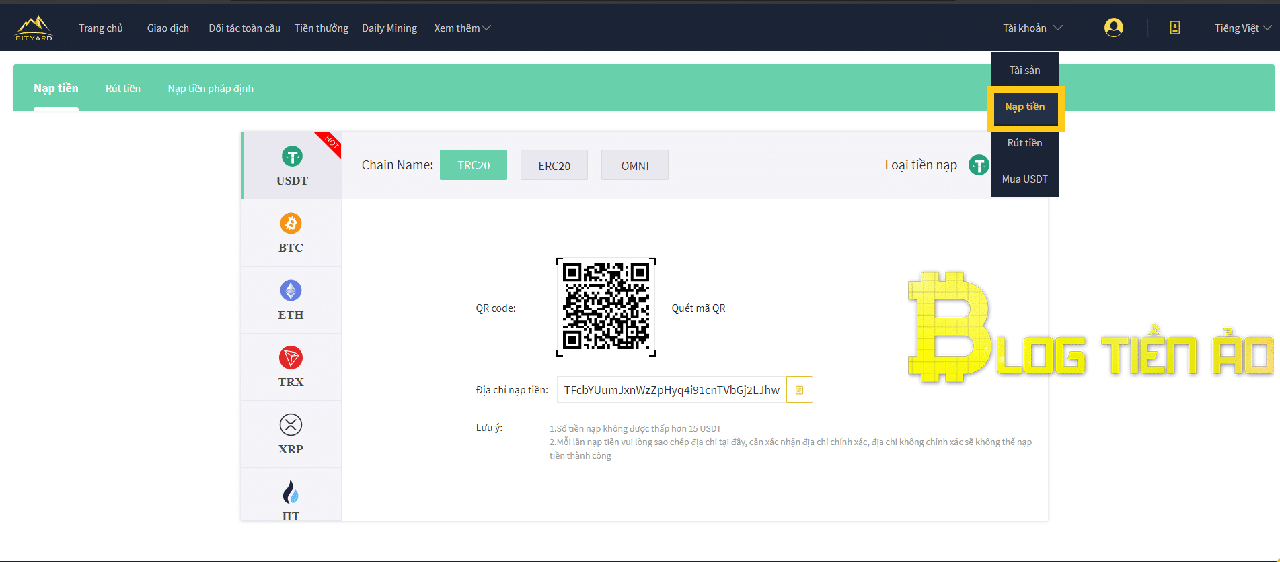Viewport: 1280px width, 562px height.
Task: Open the user profile avatar icon
Action: 1113,28
